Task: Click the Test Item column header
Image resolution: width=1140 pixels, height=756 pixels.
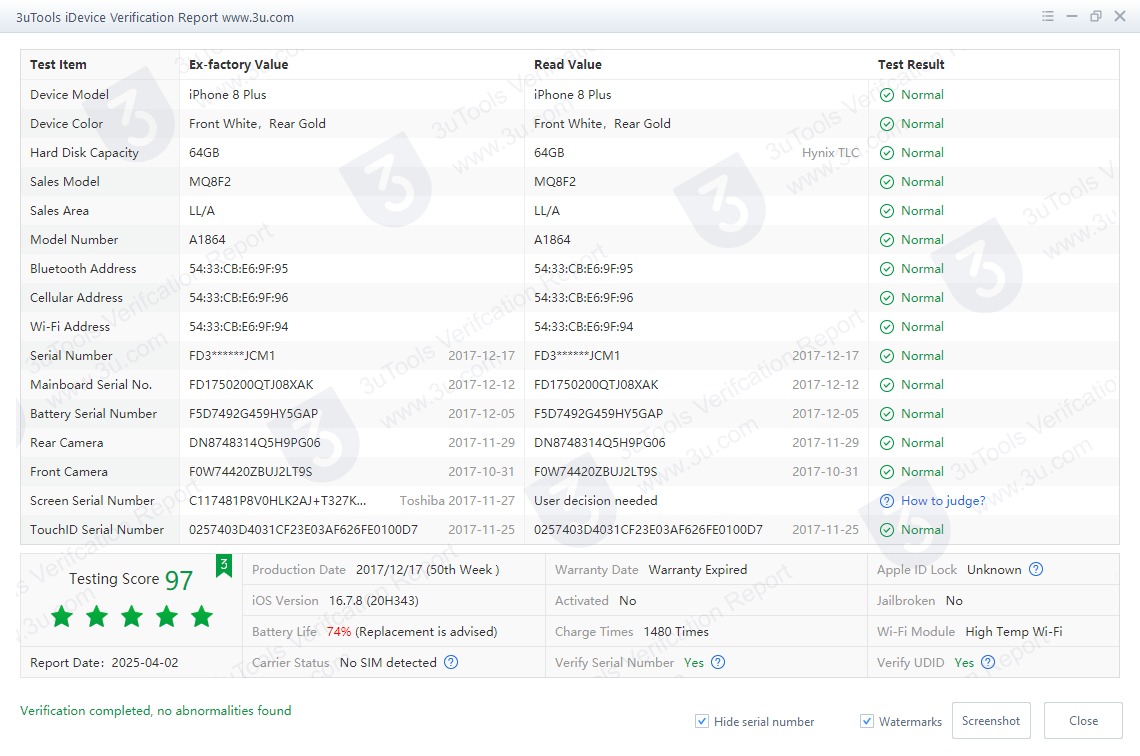Action: coord(58,65)
